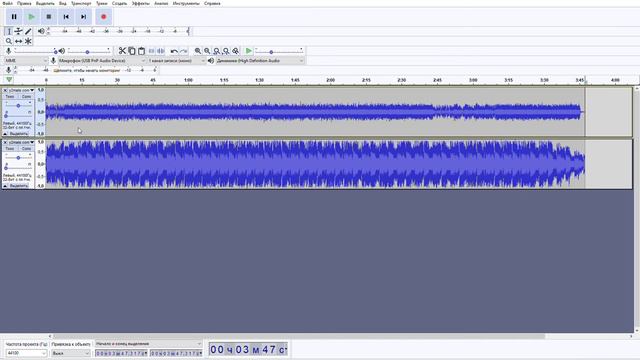
Task: Click the recording volume slider
Action: point(36,51)
